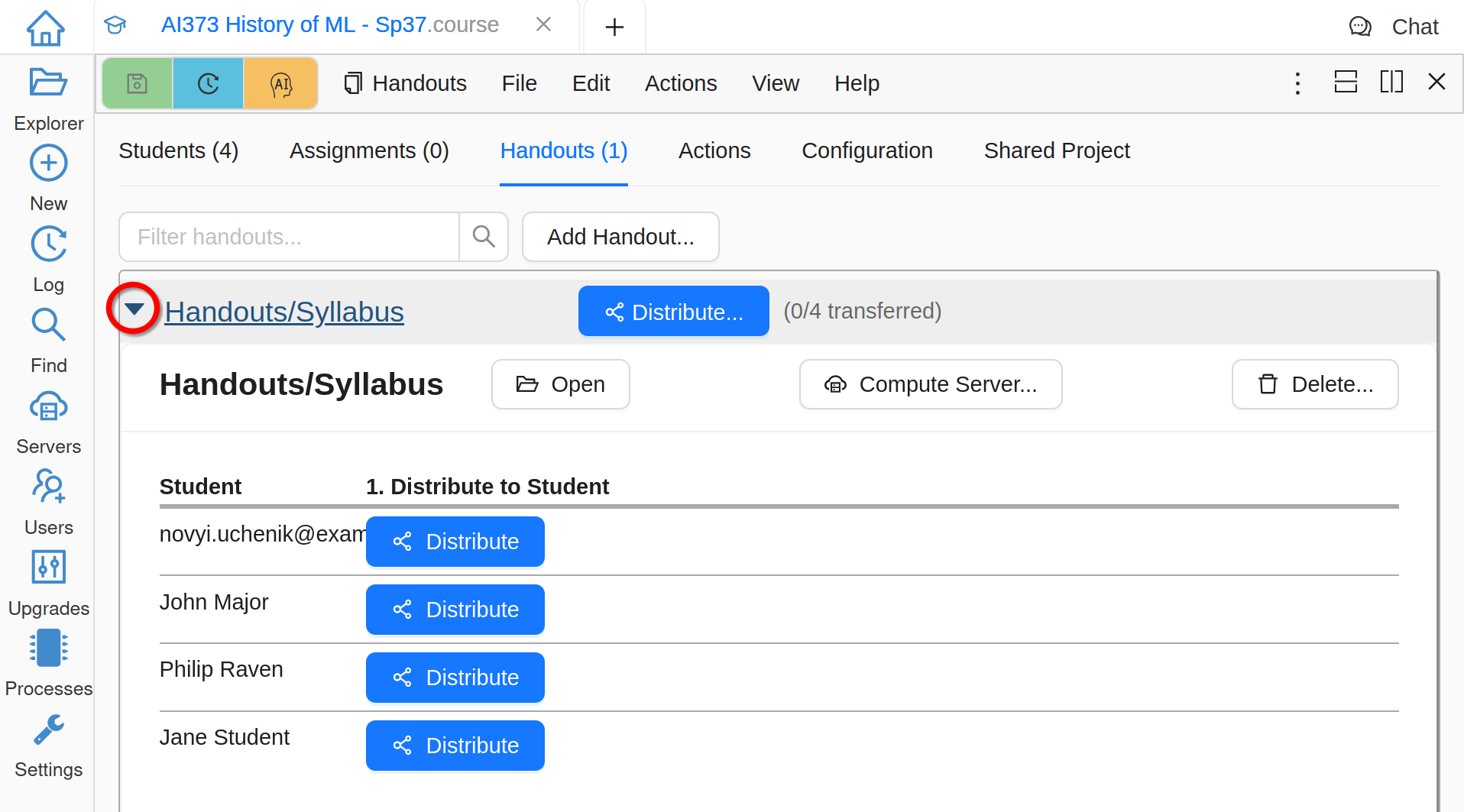Click the Filter handouts search field
The width and height of the screenshot is (1464, 812).
pyautogui.click(x=289, y=237)
